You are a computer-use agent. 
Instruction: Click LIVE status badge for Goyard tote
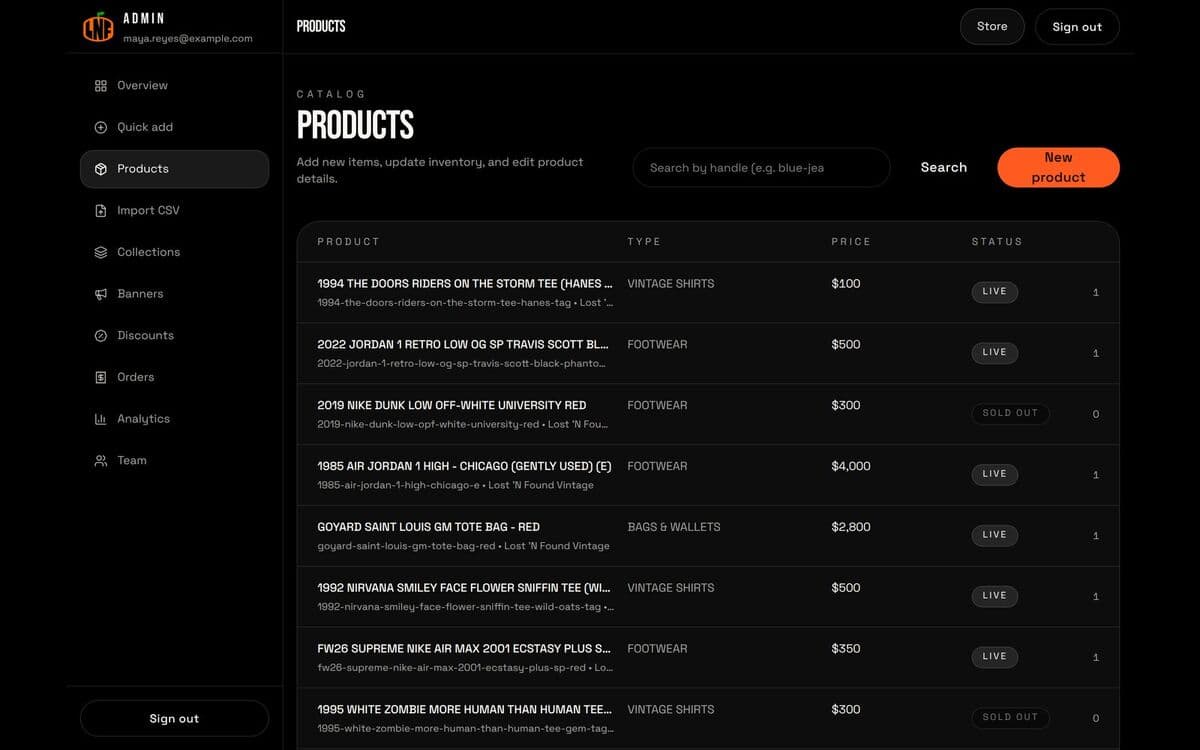[x=994, y=535]
